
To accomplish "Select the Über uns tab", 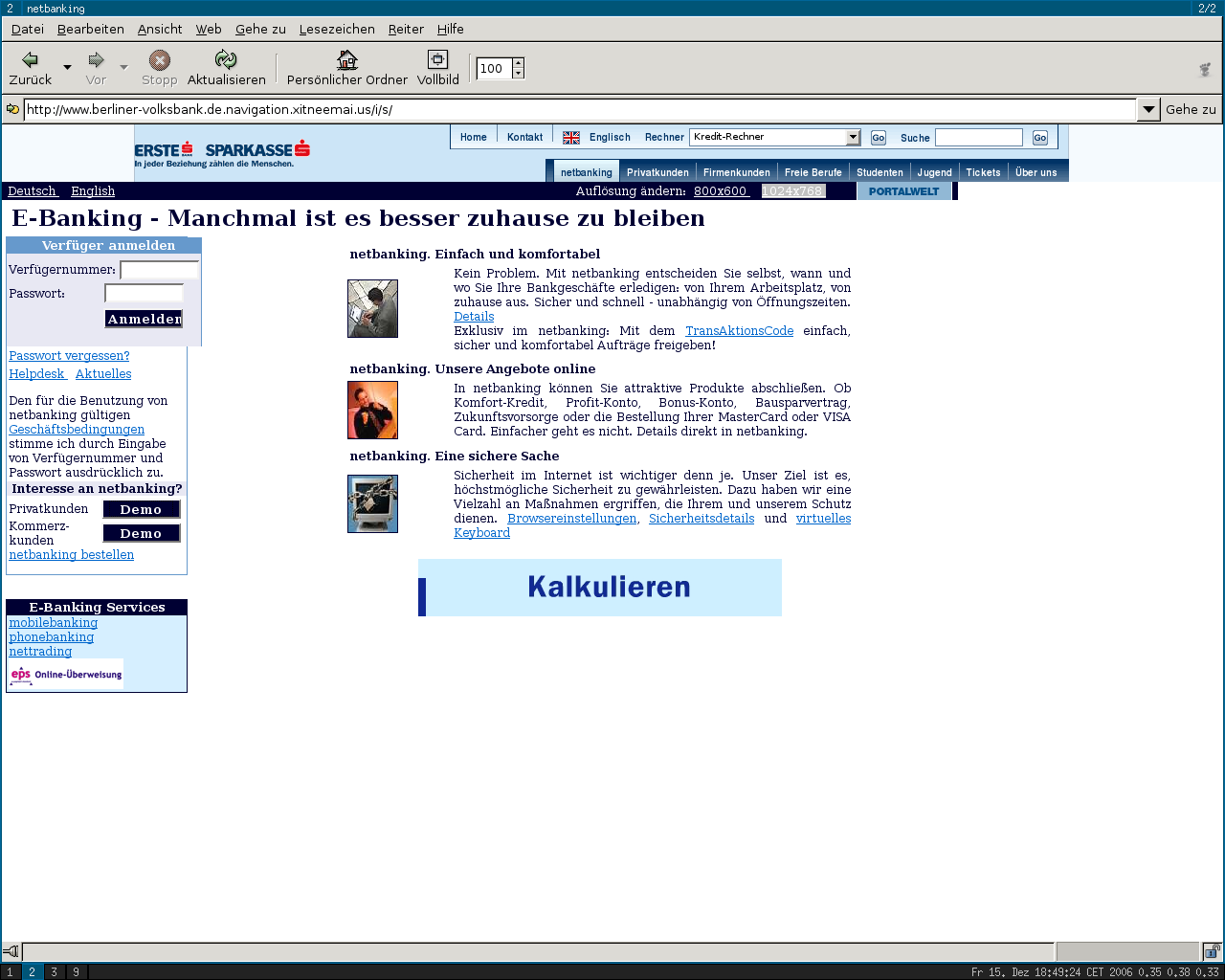I will pyautogui.click(x=1036, y=172).
